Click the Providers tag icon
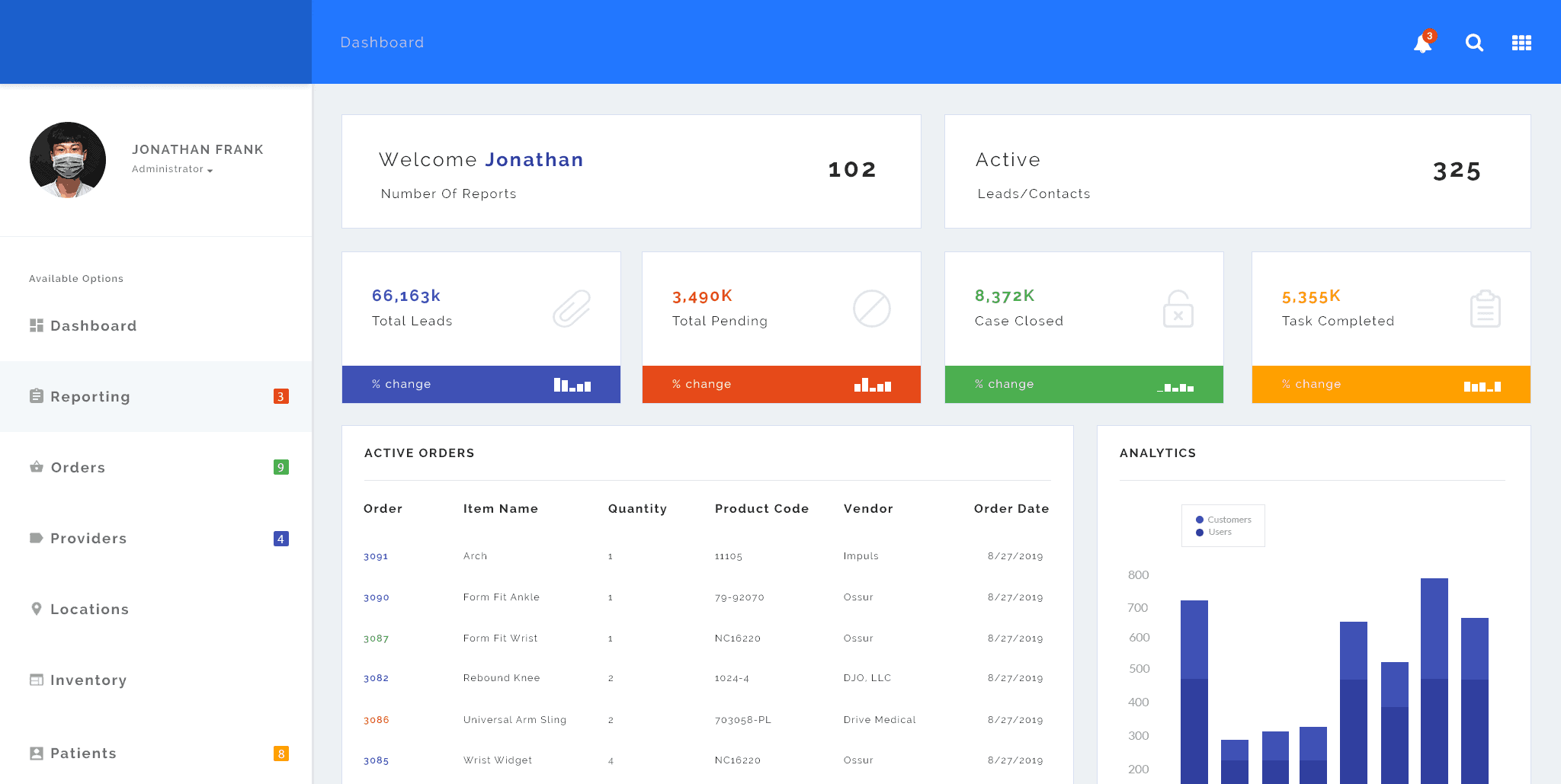1561x784 pixels. click(x=36, y=538)
